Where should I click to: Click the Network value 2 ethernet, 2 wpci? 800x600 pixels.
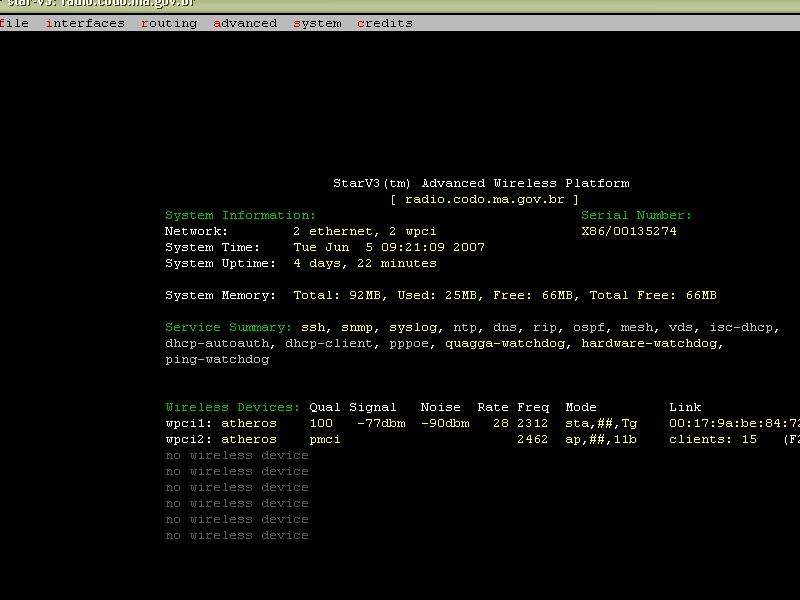click(x=365, y=231)
